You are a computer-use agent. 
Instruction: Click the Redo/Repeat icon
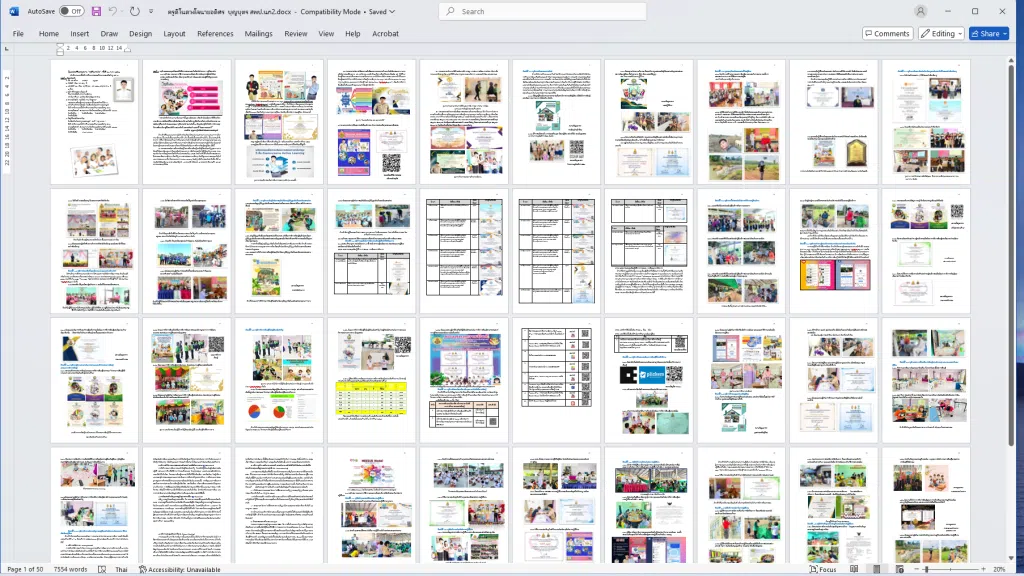tap(134, 11)
